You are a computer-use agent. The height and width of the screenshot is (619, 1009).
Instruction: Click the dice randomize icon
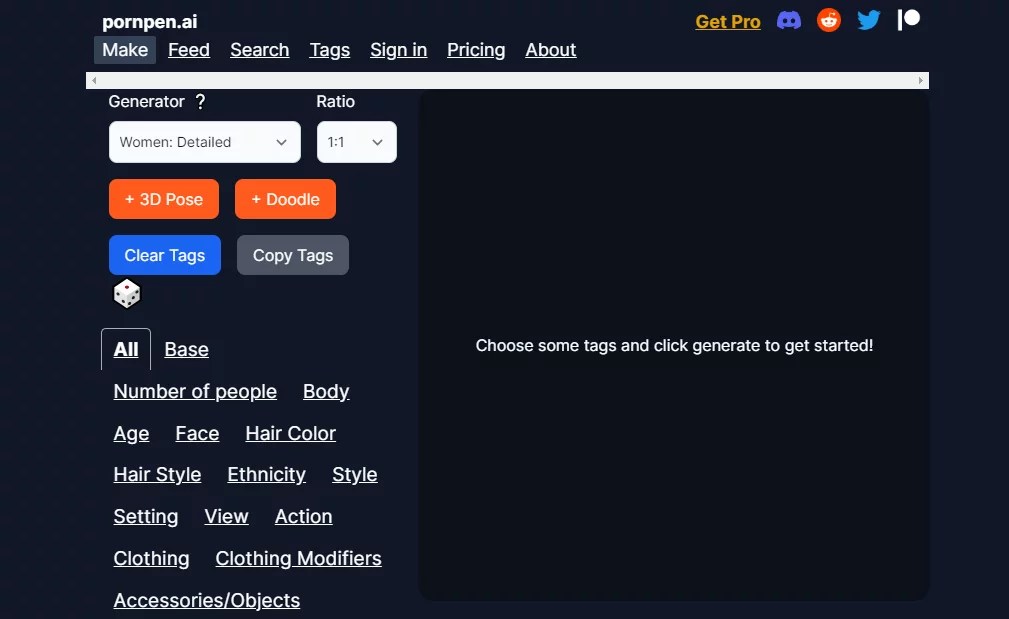(x=127, y=294)
